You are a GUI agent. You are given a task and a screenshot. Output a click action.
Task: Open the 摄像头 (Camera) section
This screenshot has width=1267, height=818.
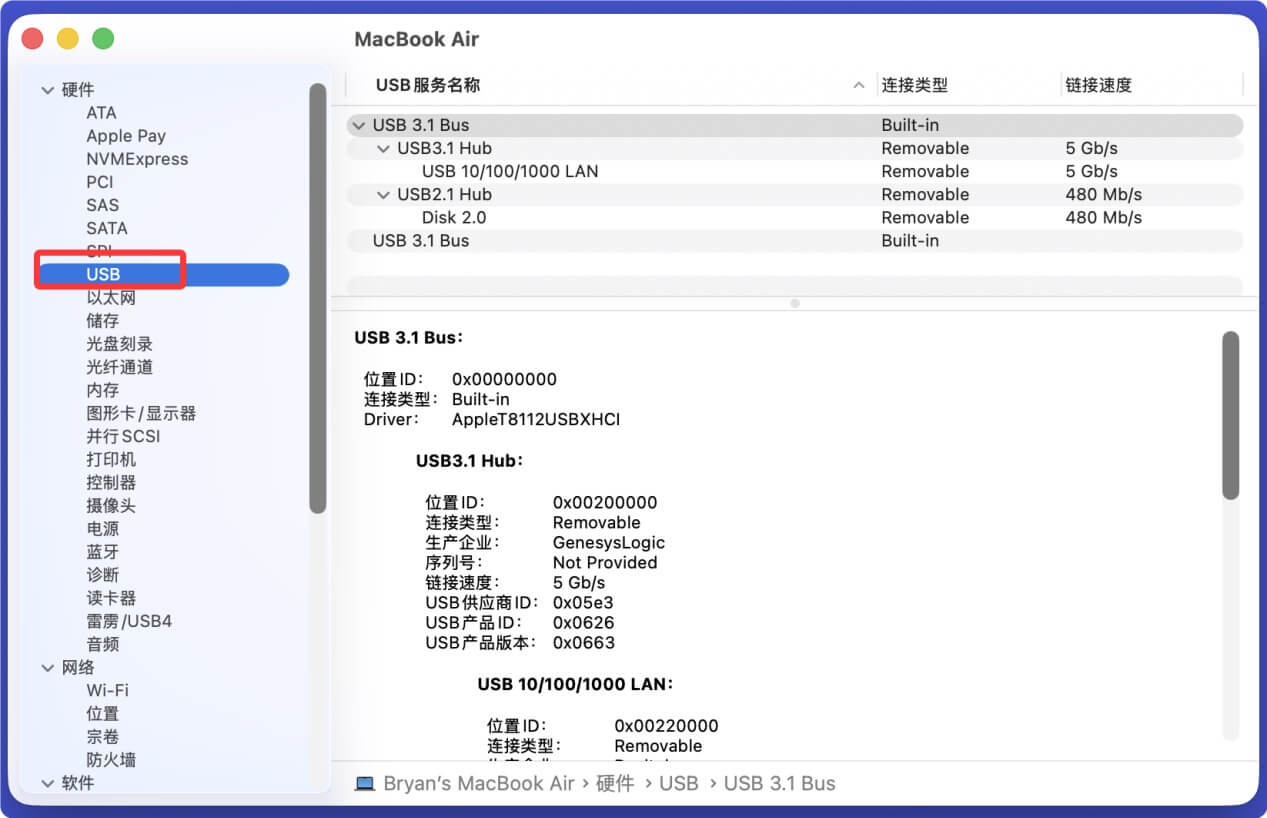coord(111,505)
